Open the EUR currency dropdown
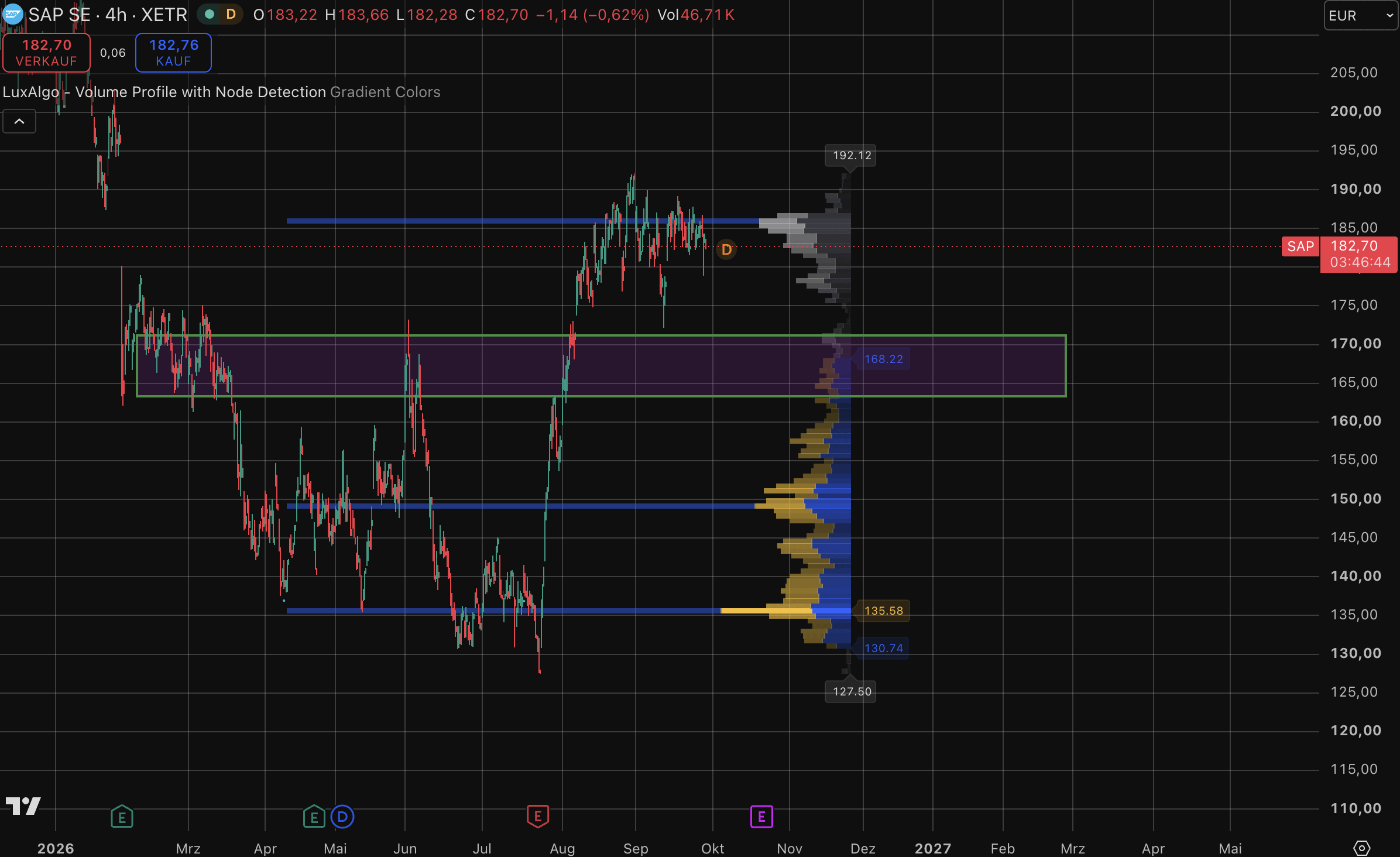This screenshot has height=857, width=1400. [1361, 15]
